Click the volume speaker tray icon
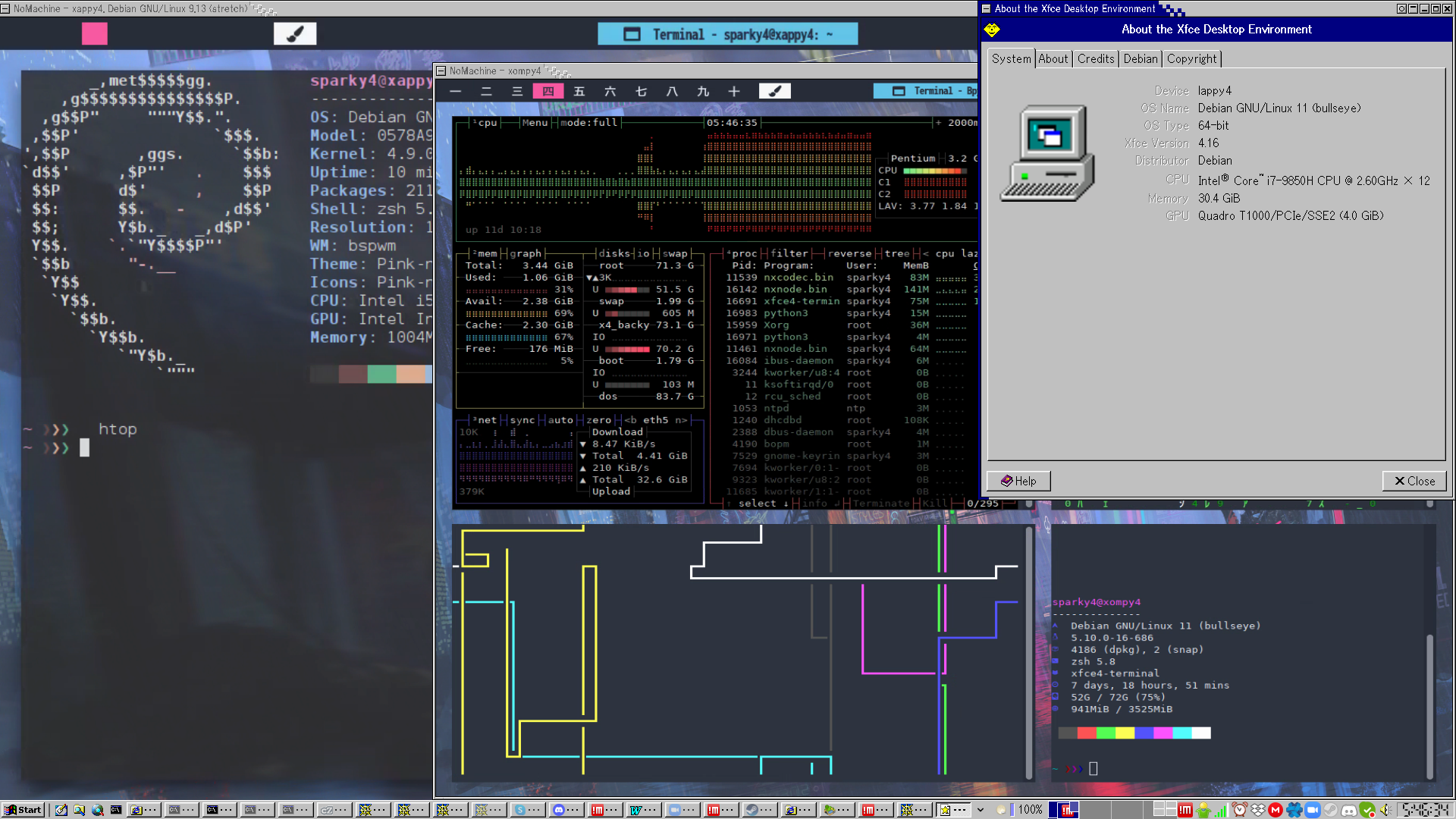1456x819 pixels. pos(1385,810)
